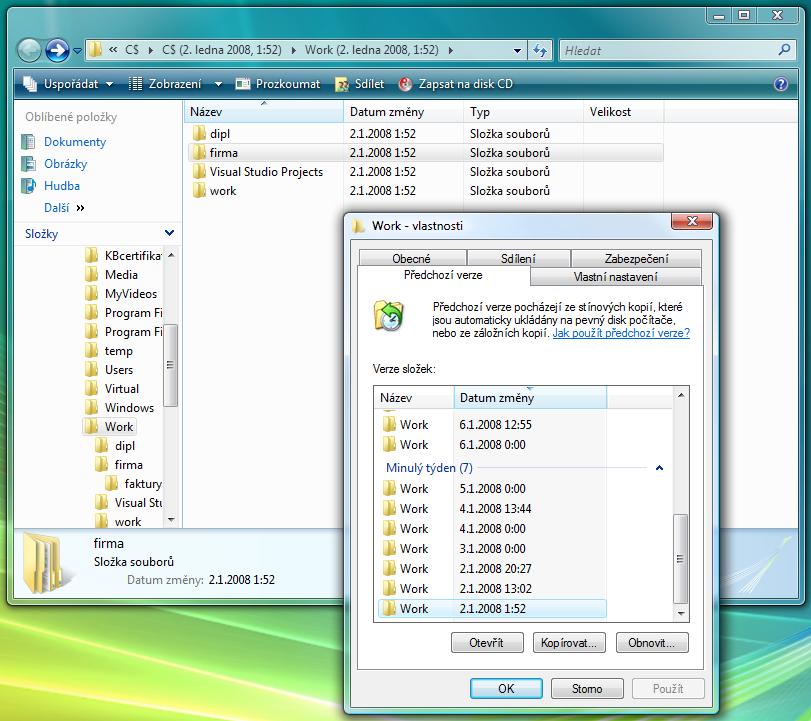The image size is (811, 721).
Task: Sort files by Datum změny column header
Action: (403, 112)
